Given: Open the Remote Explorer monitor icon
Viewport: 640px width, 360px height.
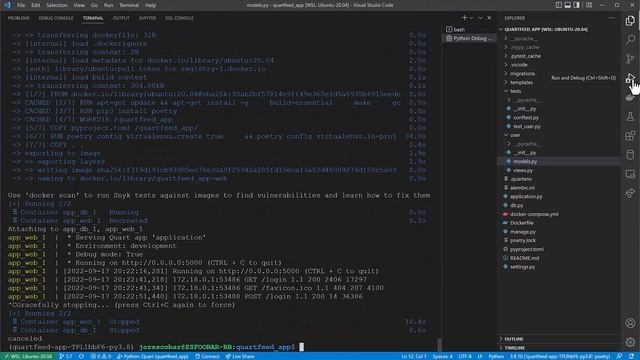Looking at the screenshot, I should point(630,174).
